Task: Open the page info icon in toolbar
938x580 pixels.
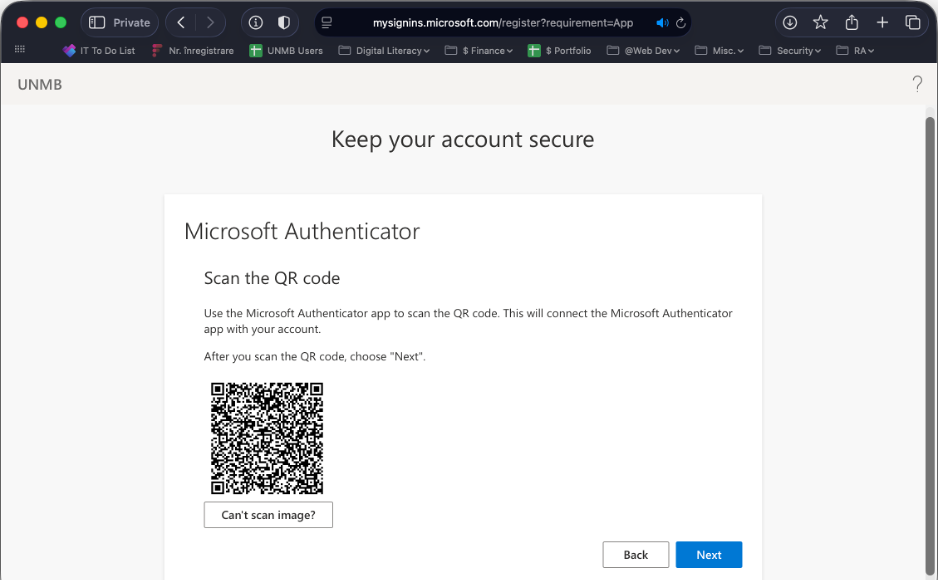Action: click(256, 22)
